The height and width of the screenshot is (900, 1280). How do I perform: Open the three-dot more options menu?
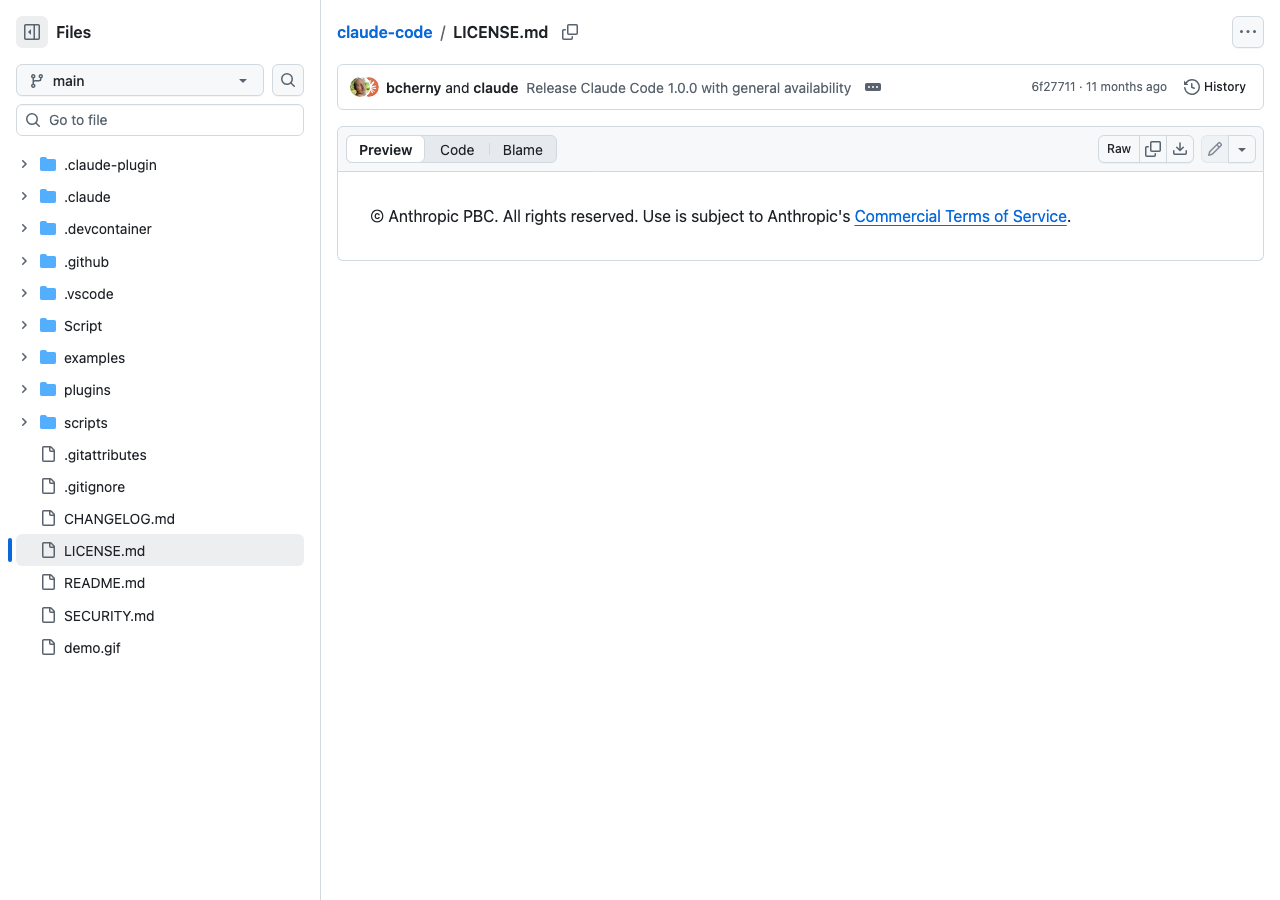click(1247, 32)
